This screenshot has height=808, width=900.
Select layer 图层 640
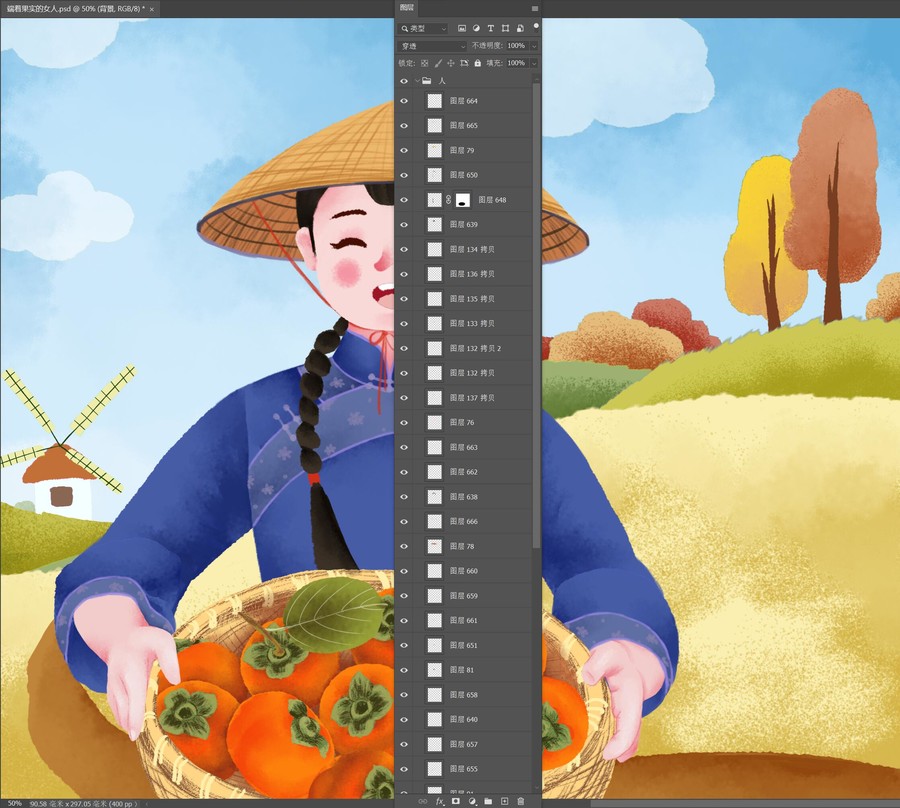pos(464,719)
